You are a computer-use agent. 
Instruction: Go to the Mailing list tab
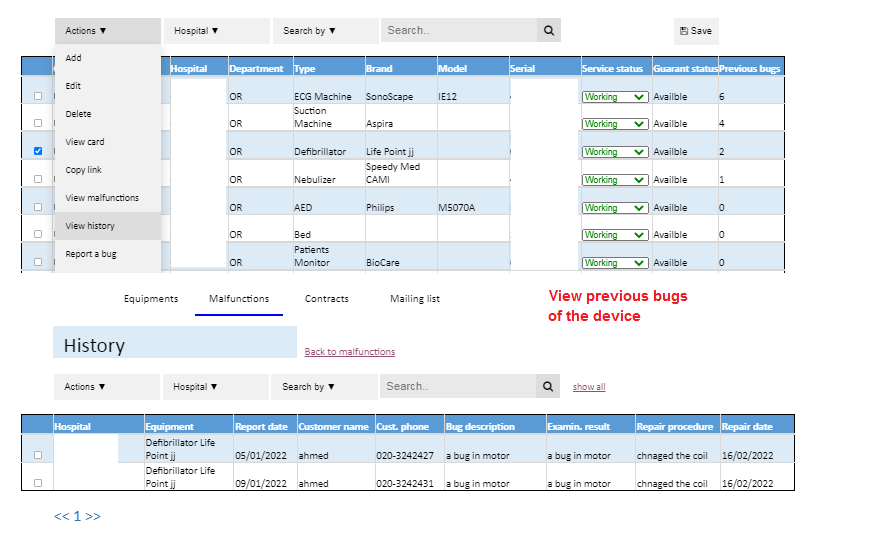(415, 299)
